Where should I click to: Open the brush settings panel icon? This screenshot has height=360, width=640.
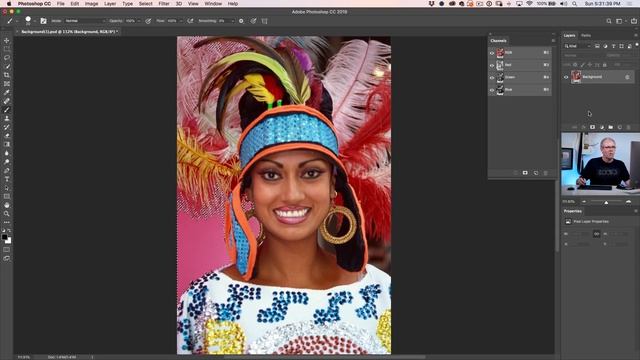(43, 21)
